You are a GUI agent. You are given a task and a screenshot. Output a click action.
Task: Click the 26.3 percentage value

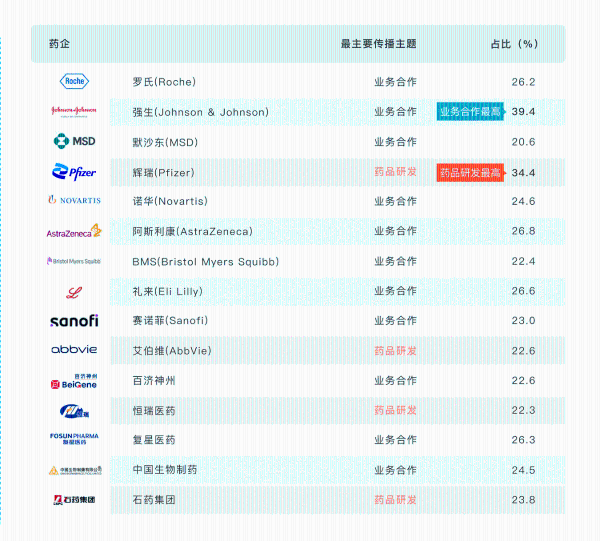pos(523,440)
